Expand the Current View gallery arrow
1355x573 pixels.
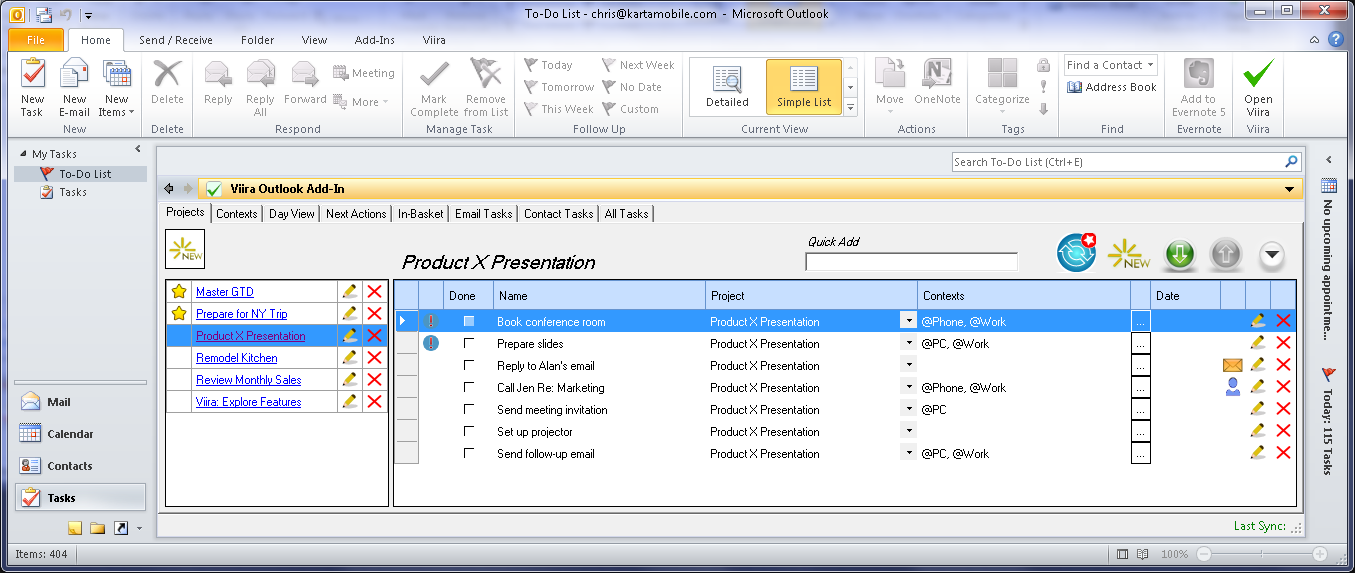851,107
